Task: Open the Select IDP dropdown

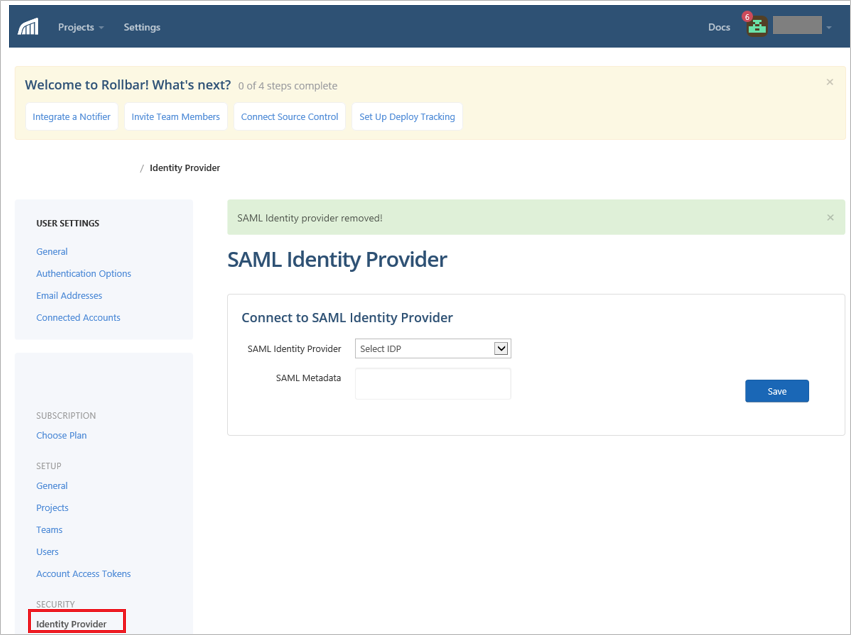Action: pos(433,348)
